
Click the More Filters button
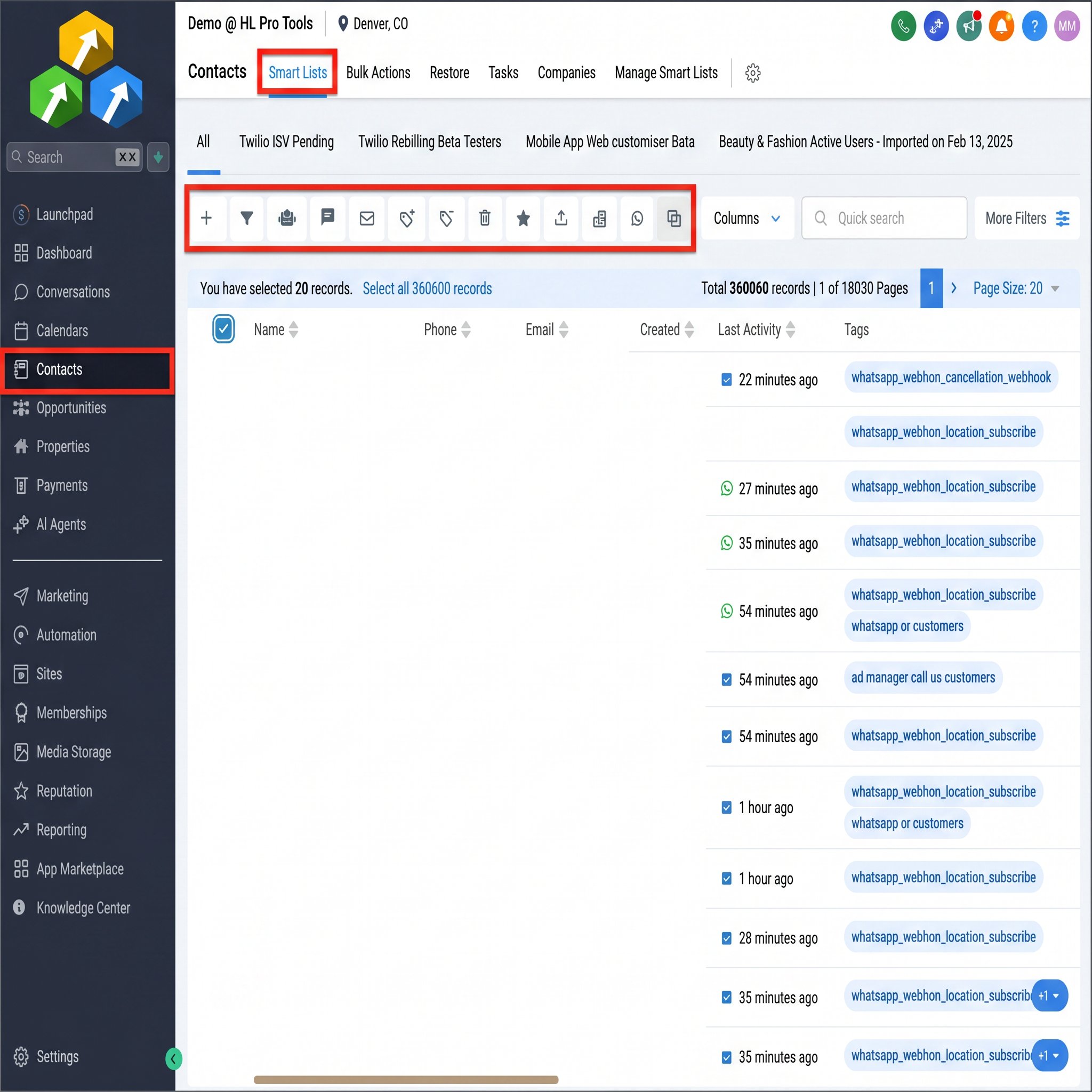[1026, 218]
